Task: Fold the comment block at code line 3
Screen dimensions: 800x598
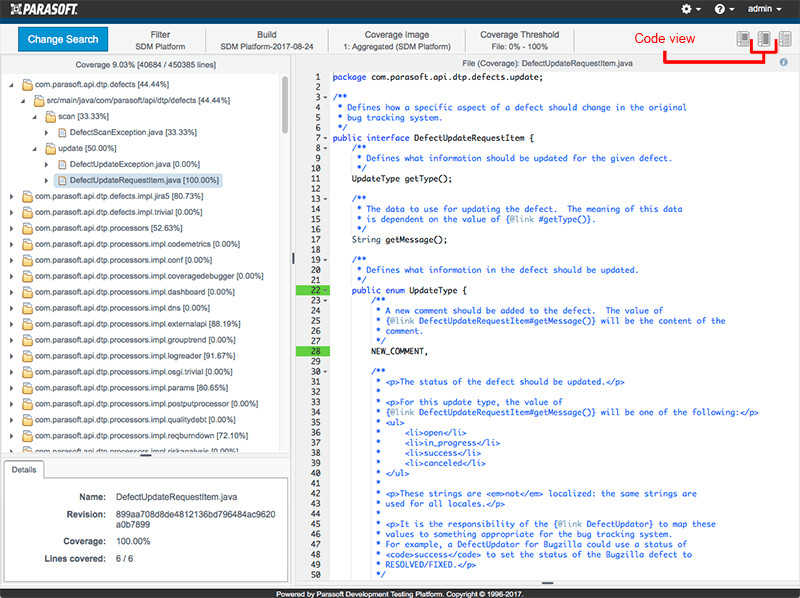Action: 326,97
